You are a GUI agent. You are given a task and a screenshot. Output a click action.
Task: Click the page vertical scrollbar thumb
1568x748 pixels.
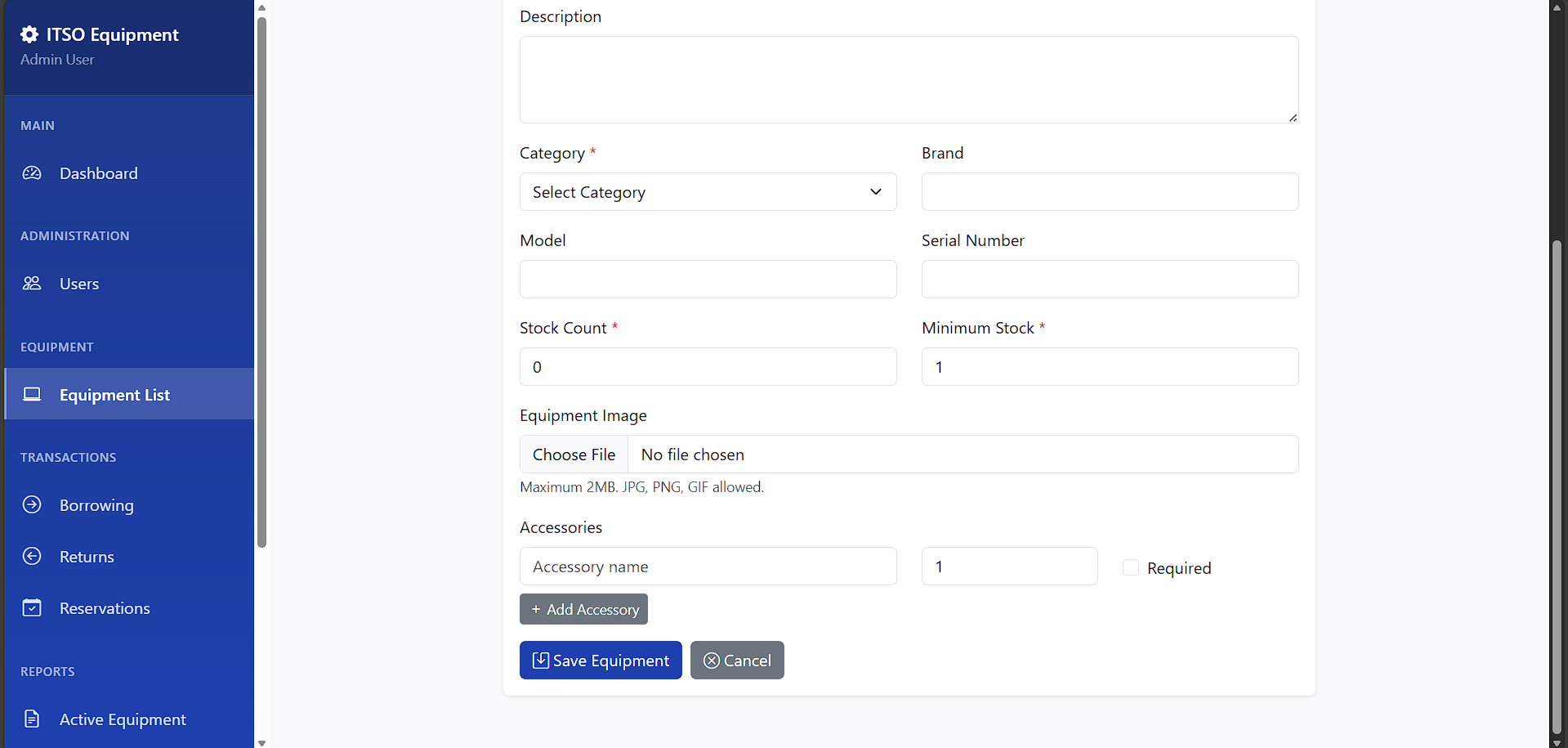click(1557, 486)
